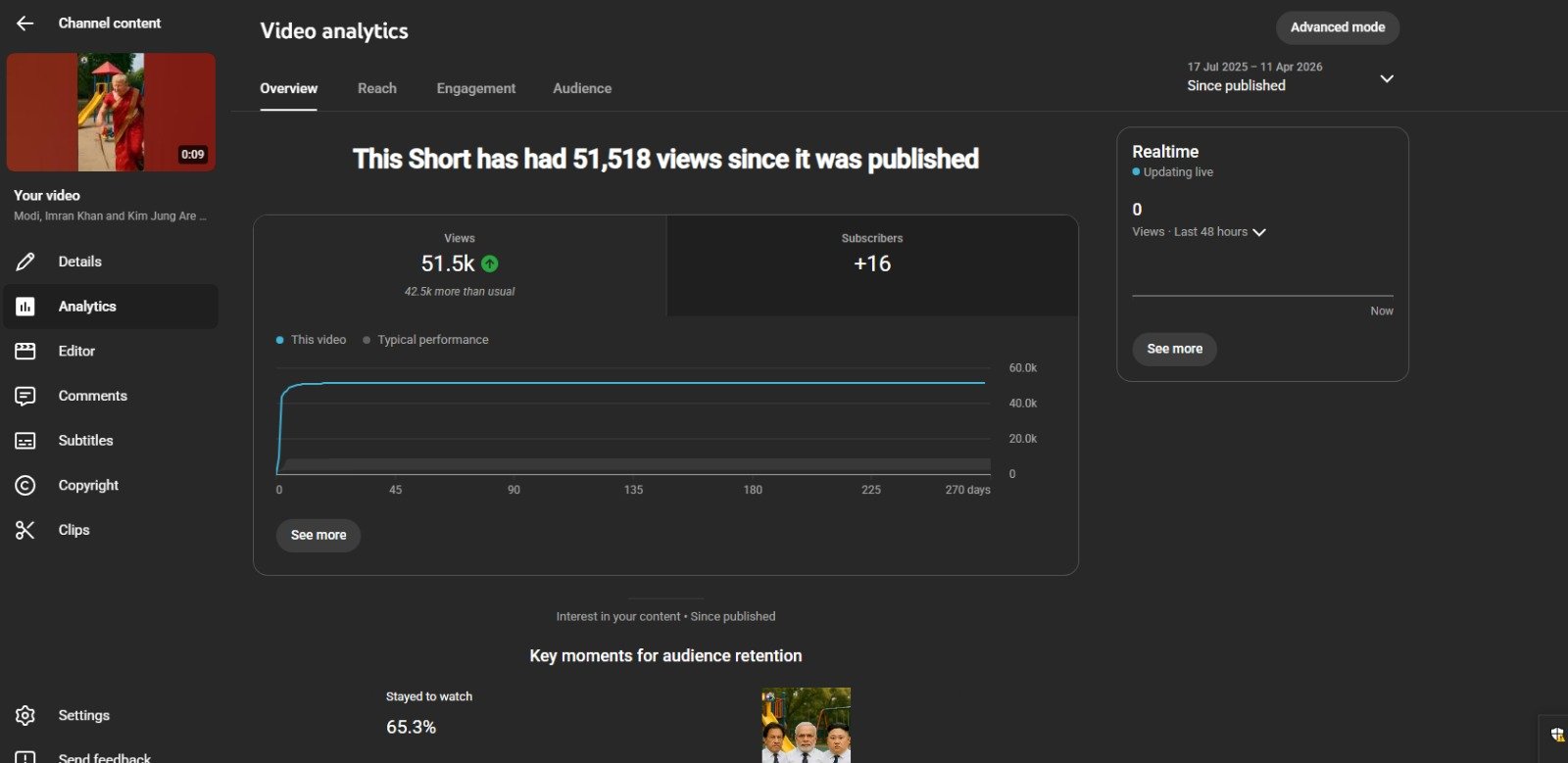1568x763 pixels.
Task: Click the back arrow beside Channel content
Action: (x=25, y=24)
